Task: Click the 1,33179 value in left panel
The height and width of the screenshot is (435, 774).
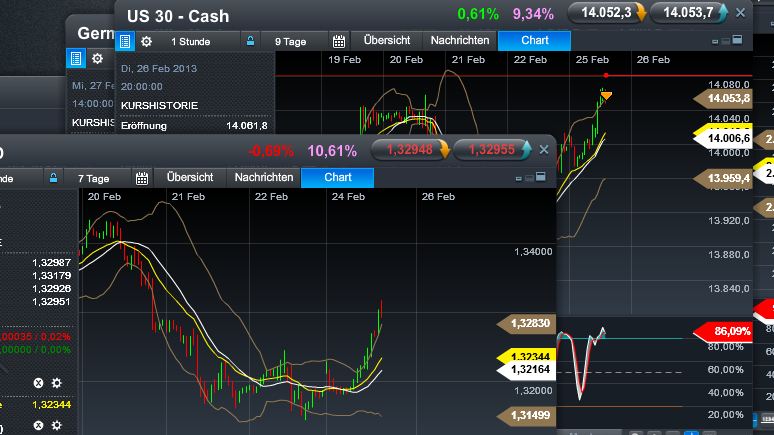Action: [x=51, y=276]
